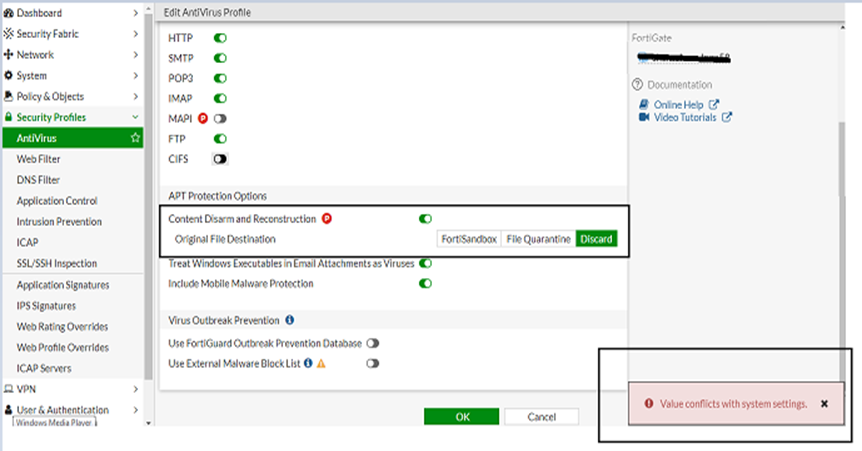This screenshot has width=862, height=451.
Task: Click the Video Tutorials camera icon
Action: tap(643, 117)
